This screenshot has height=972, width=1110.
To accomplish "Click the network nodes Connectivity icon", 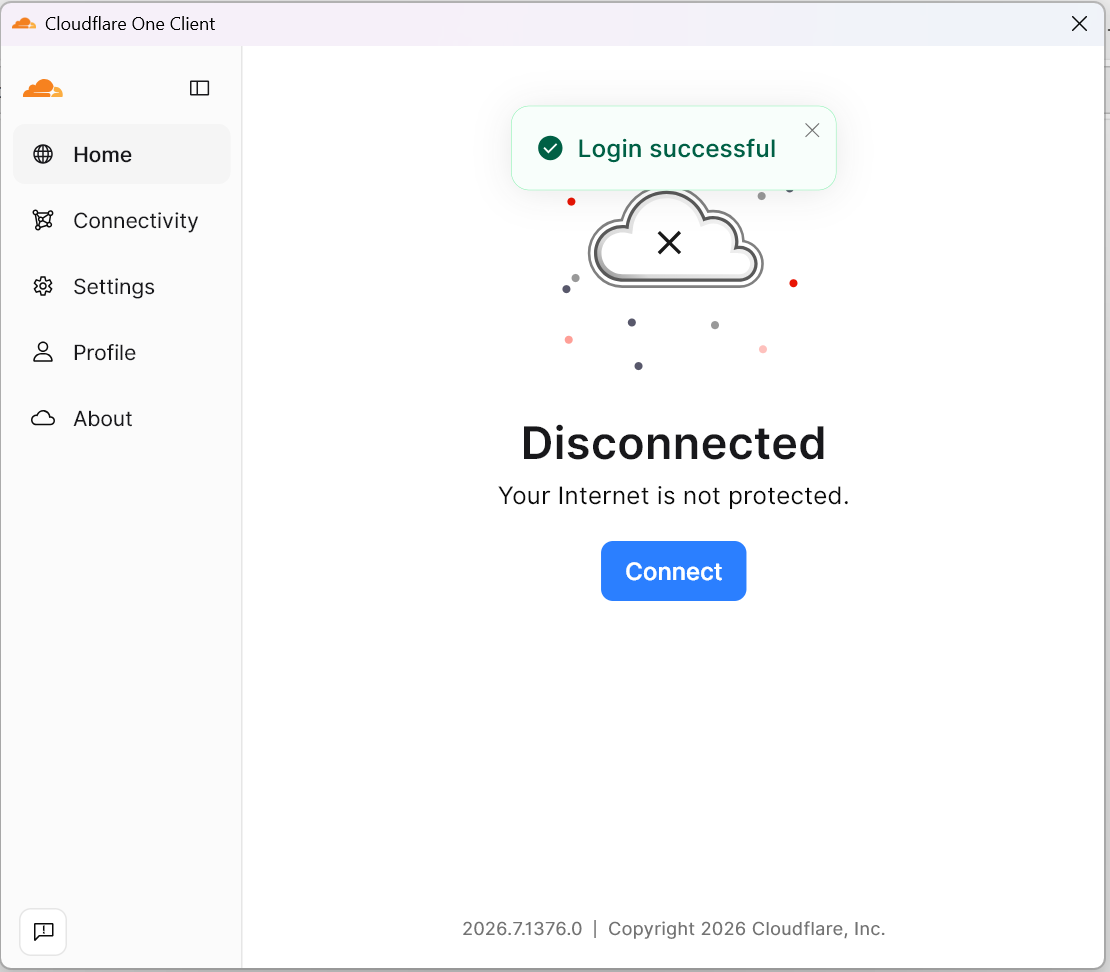I will pos(43,220).
